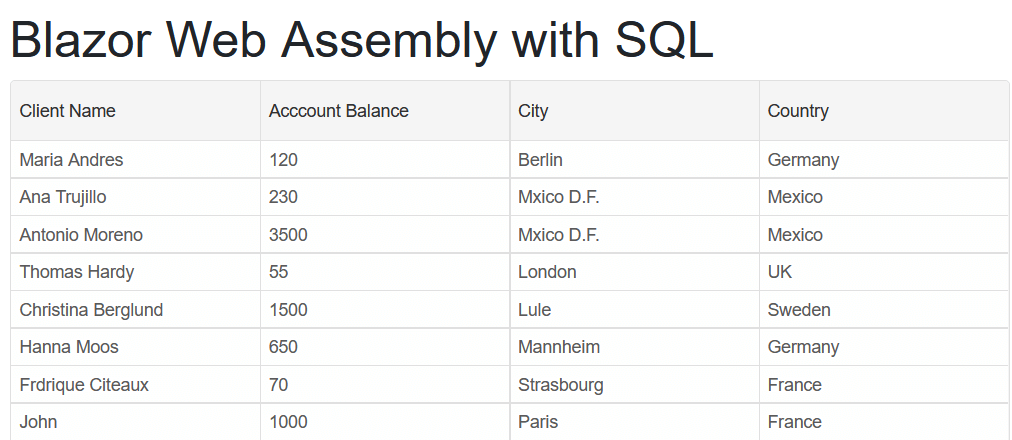The height and width of the screenshot is (440, 1012).
Task: Click the Maria Andres name cell
Action: [x=72, y=159]
